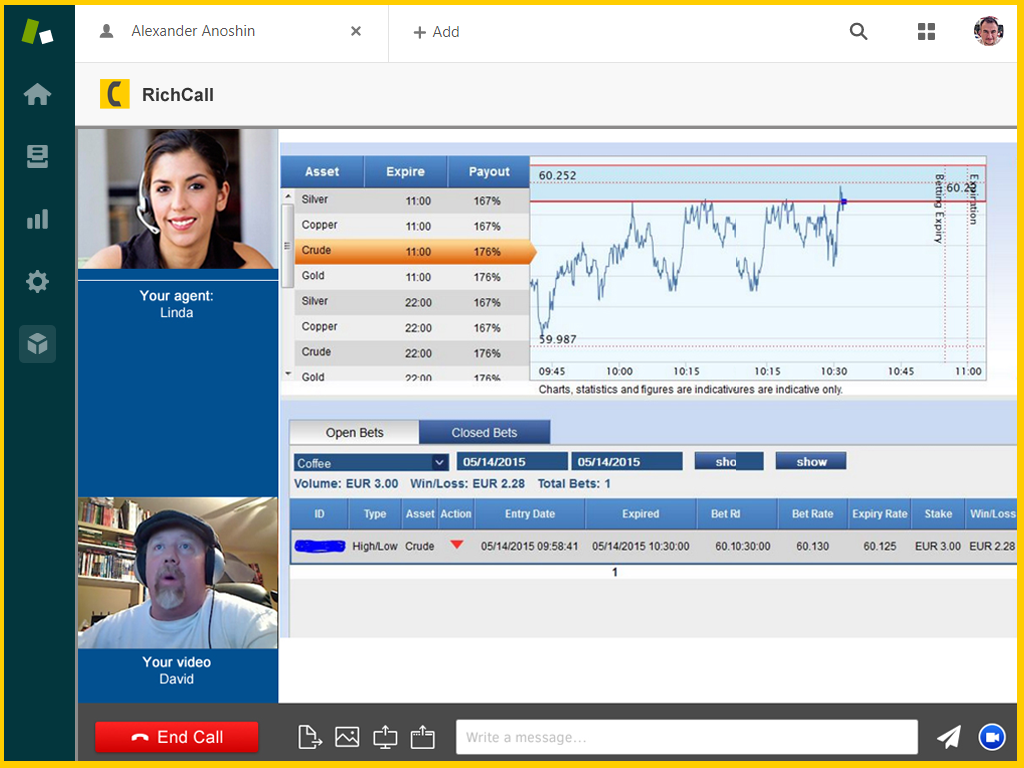Select the cube icon in sidebar
This screenshot has width=1024, height=768.
tap(37, 344)
